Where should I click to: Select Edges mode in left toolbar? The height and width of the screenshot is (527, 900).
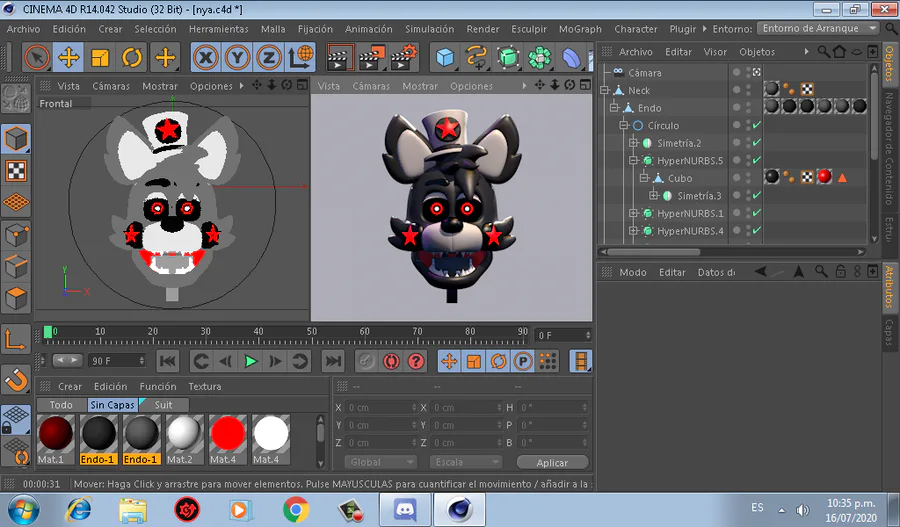pyautogui.click(x=16, y=267)
